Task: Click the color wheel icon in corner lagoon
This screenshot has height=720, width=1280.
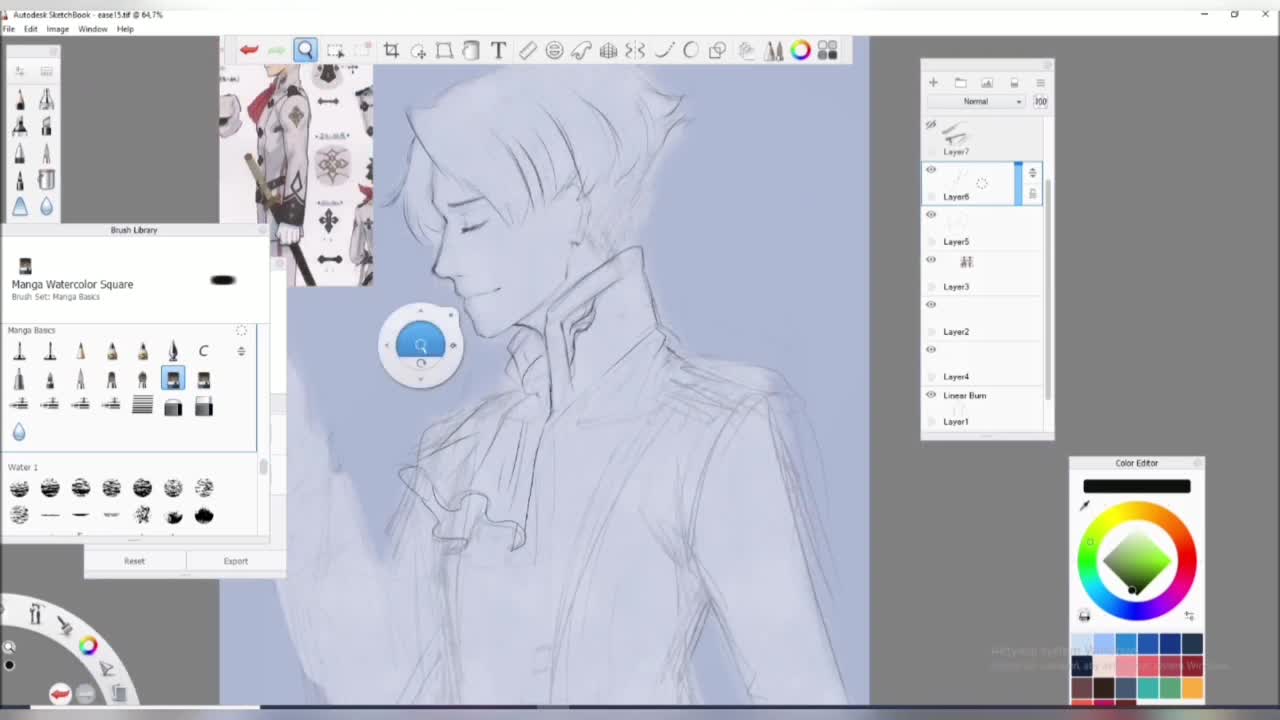Action: click(88, 646)
